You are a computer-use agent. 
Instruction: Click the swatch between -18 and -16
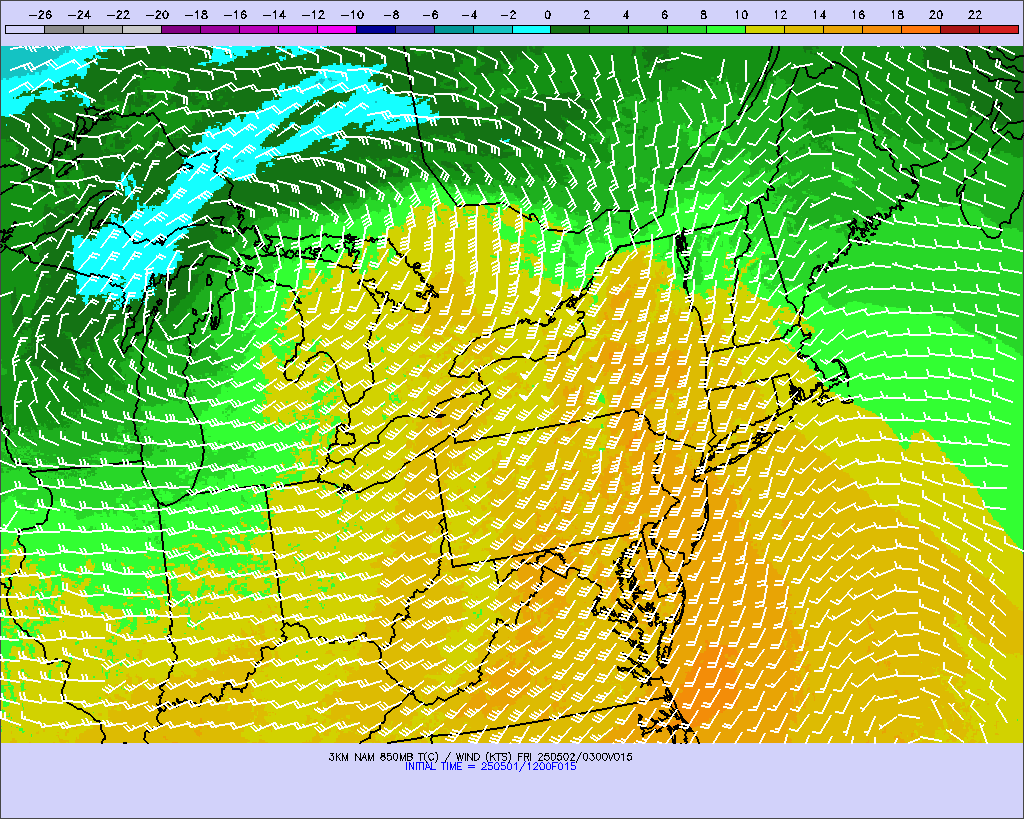[x=220, y=29]
